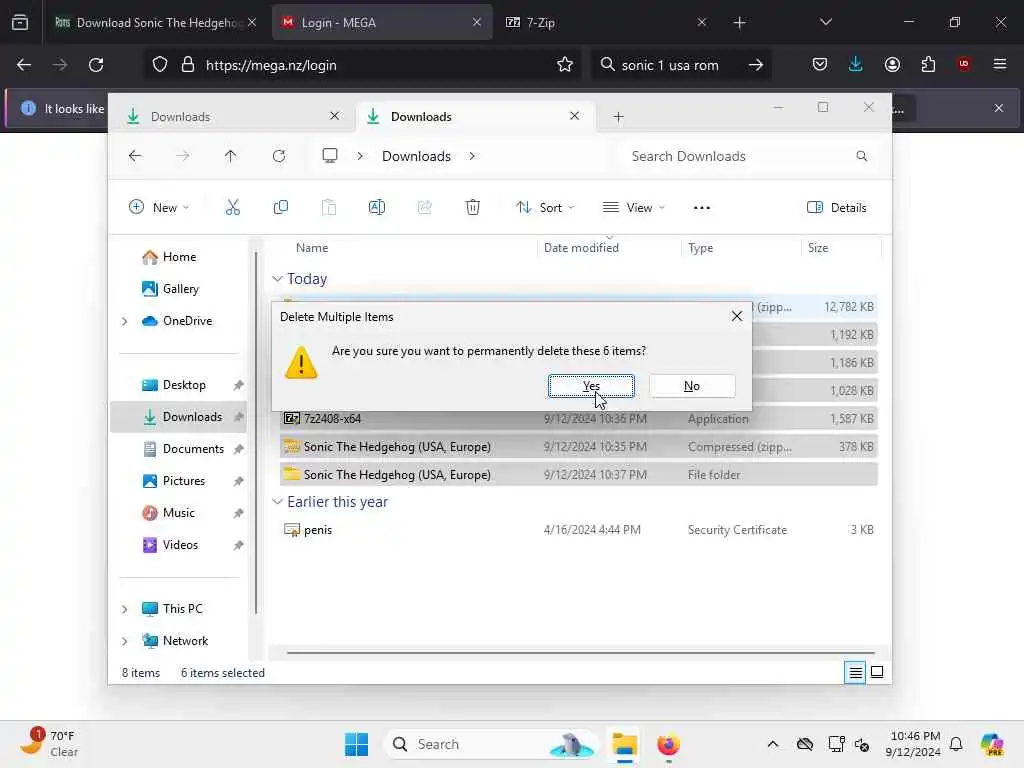1024x768 pixels.
Task: Click the Rename icon in Explorer toolbar
Action: click(x=377, y=208)
